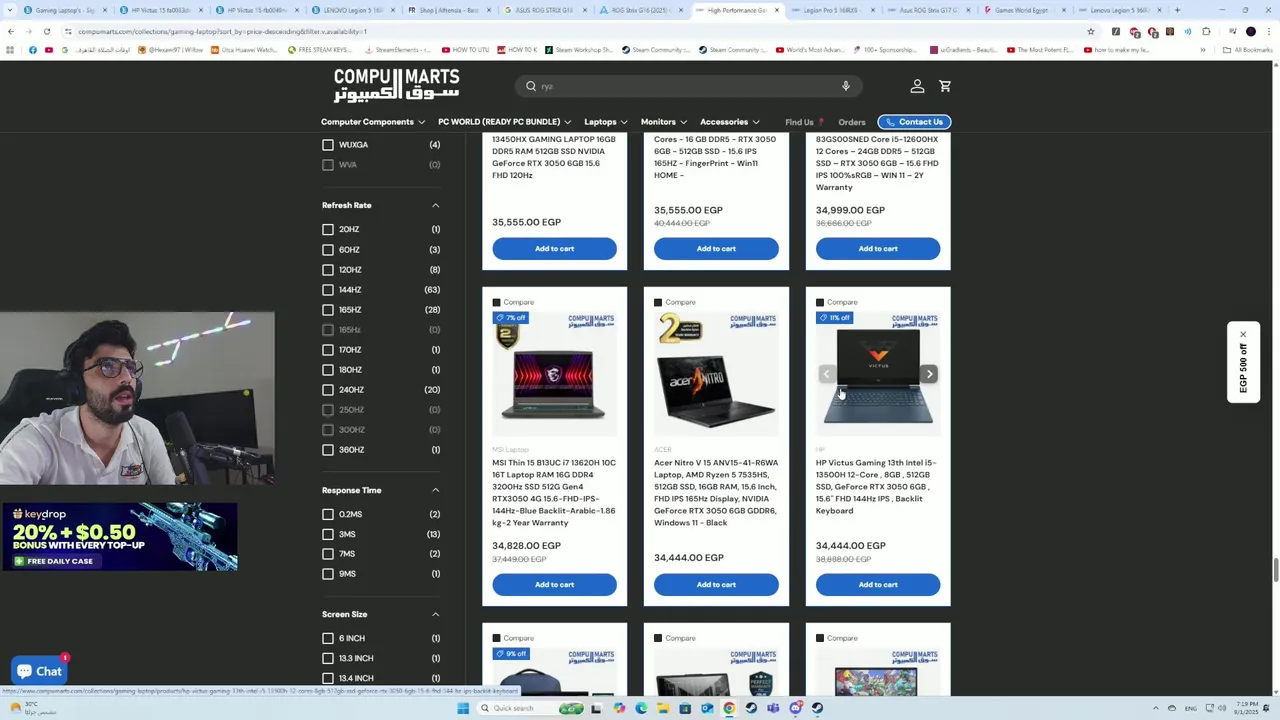Show previous image of HP Victus card
This screenshot has height=720, width=1280.
(826, 374)
